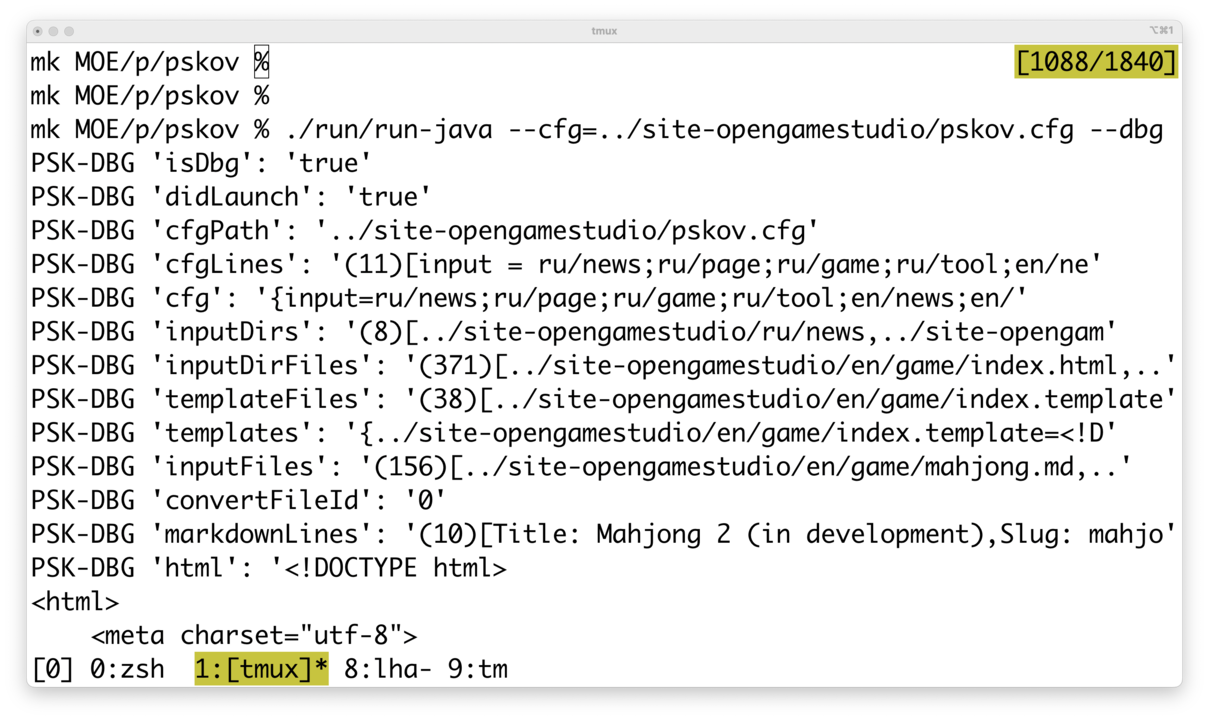This screenshot has width=1209, height=720.
Task: Select the highlighted 1:[tmux]* window
Action: coord(261,668)
